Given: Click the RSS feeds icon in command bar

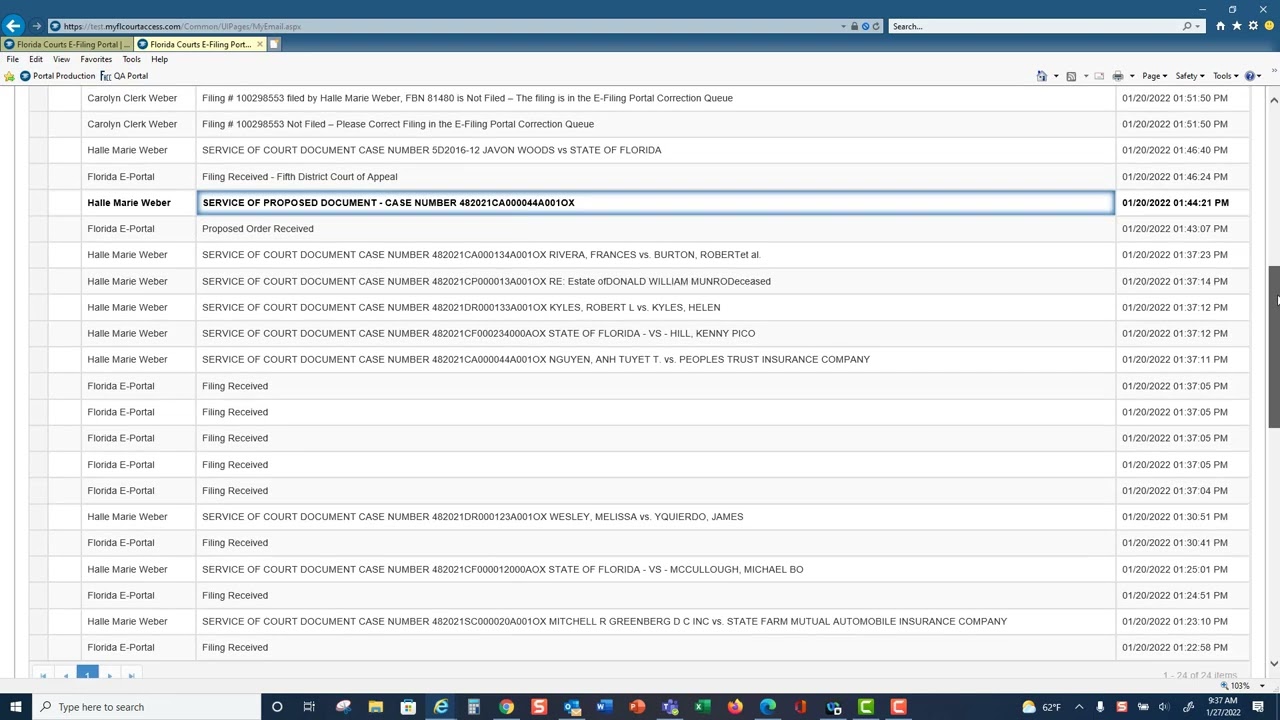Looking at the screenshot, I should (x=1071, y=76).
